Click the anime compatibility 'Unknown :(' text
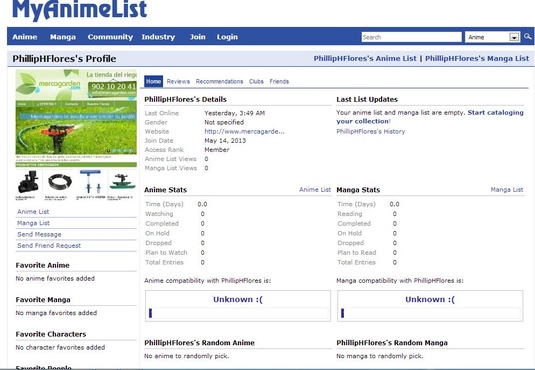 [x=238, y=299]
